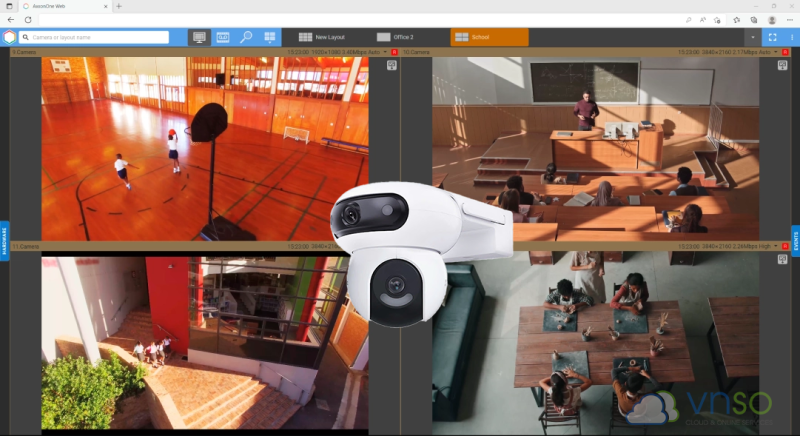Expand the layout list dropdown arrow

coord(751,37)
